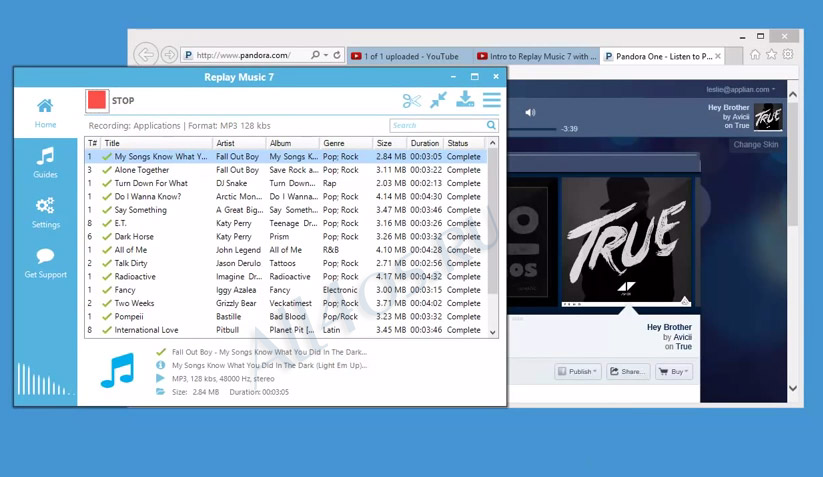Select the 'Radioactive' track row

pyautogui.click(x=286, y=277)
